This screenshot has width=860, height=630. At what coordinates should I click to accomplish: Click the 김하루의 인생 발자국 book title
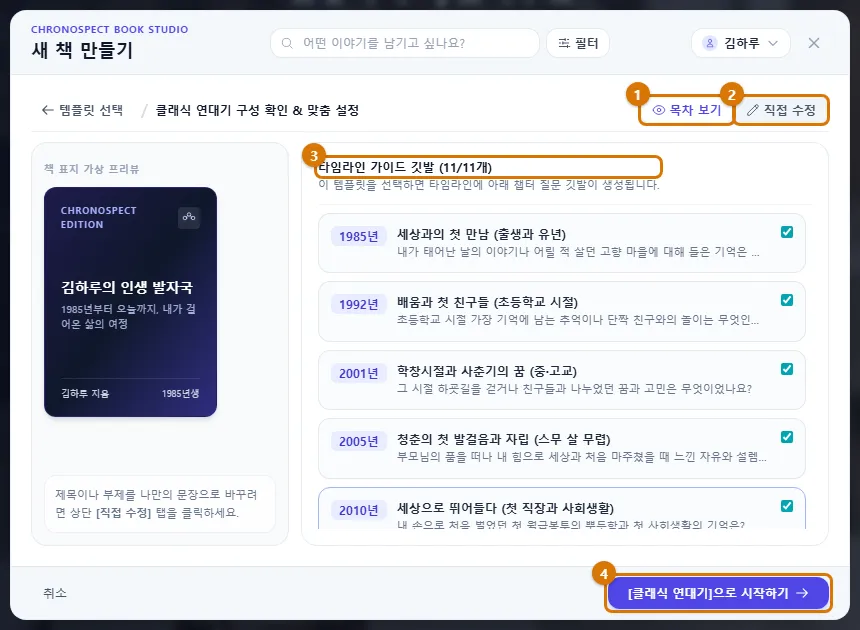127,287
